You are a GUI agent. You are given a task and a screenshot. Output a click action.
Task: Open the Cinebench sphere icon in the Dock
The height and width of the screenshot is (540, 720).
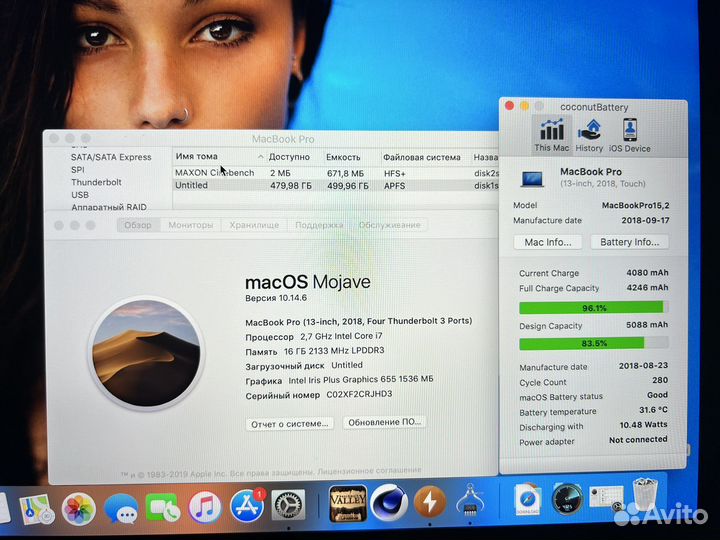[x=389, y=503]
